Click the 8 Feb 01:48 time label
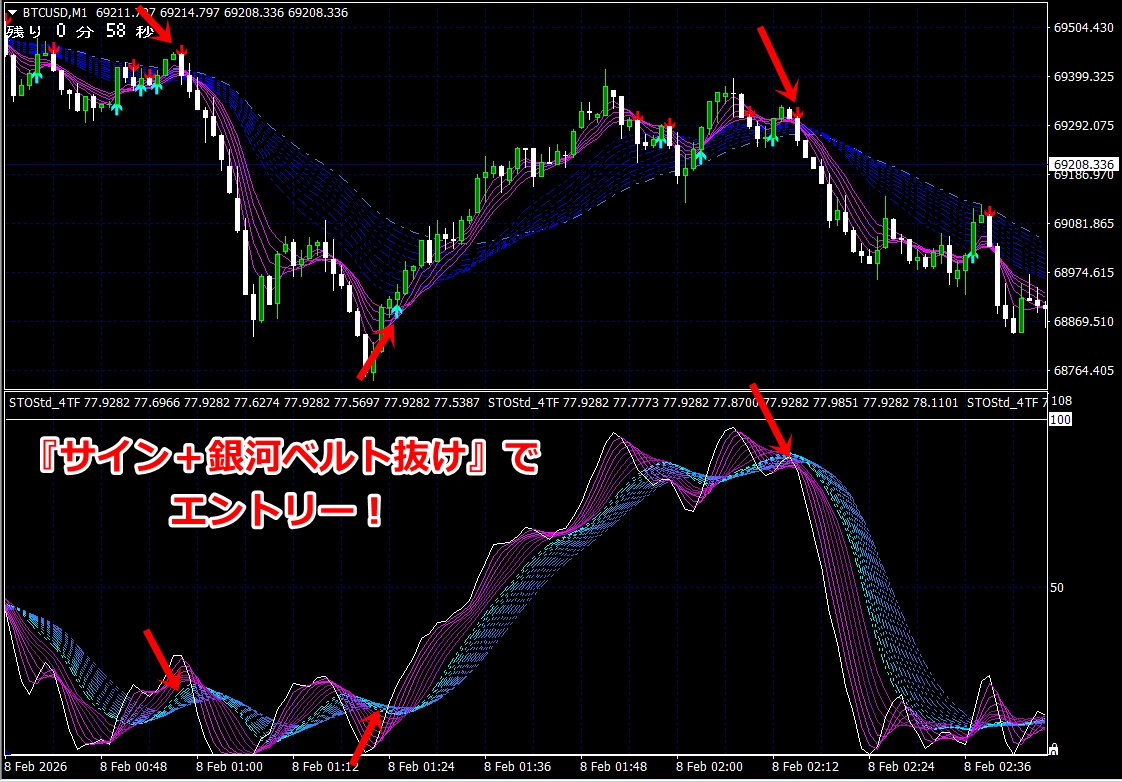 coord(613,767)
